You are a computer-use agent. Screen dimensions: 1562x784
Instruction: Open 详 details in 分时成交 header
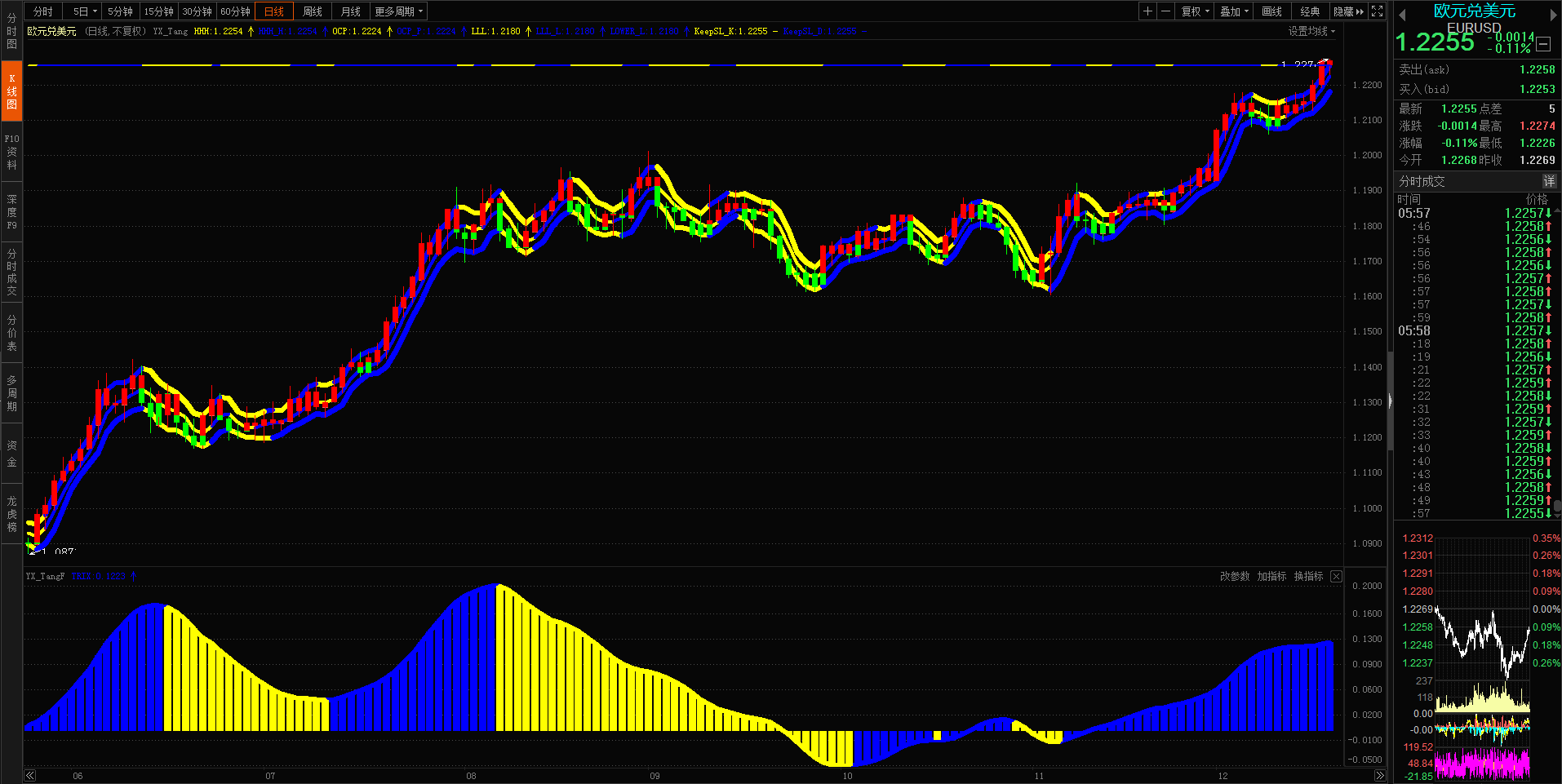1548,181
